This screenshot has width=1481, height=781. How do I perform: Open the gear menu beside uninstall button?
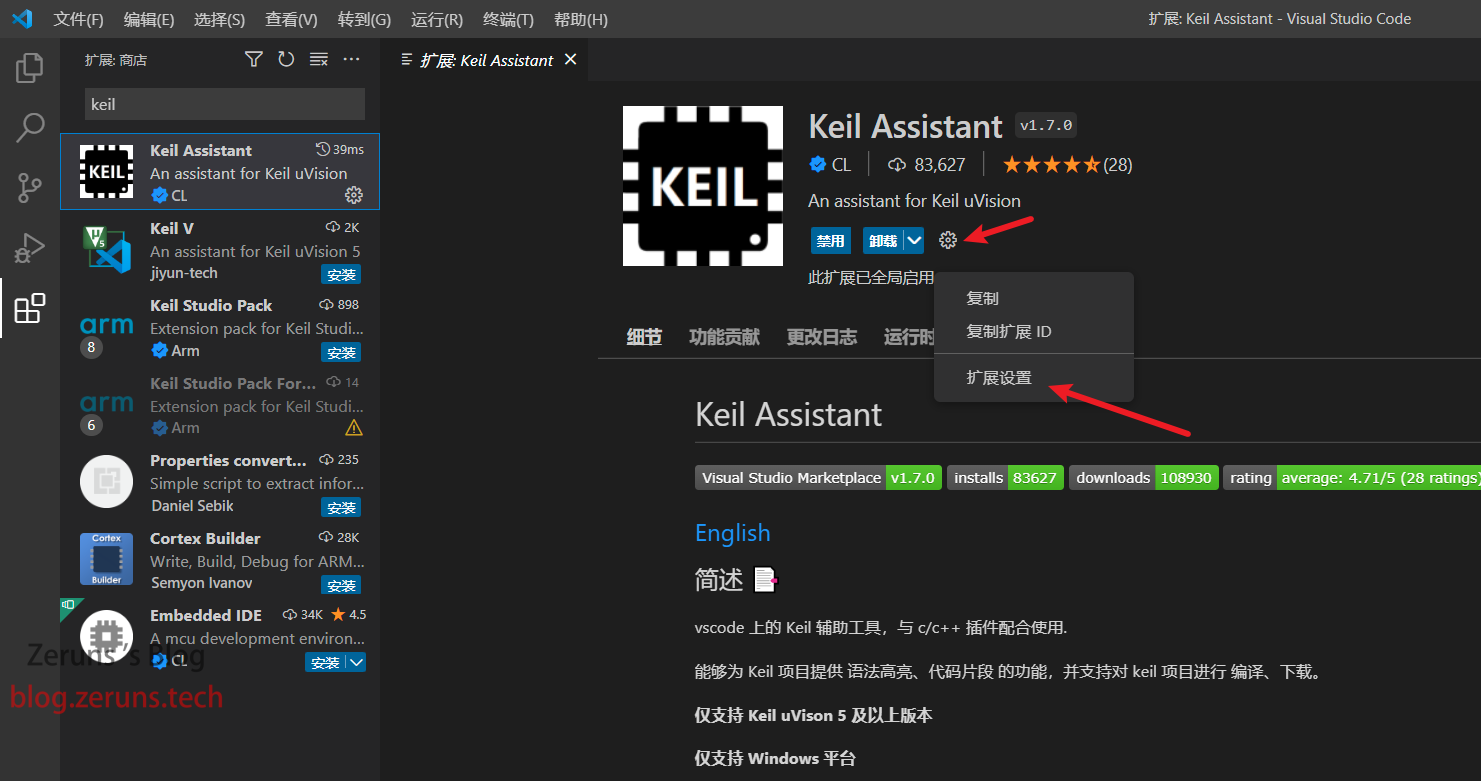tap(948, 240)
